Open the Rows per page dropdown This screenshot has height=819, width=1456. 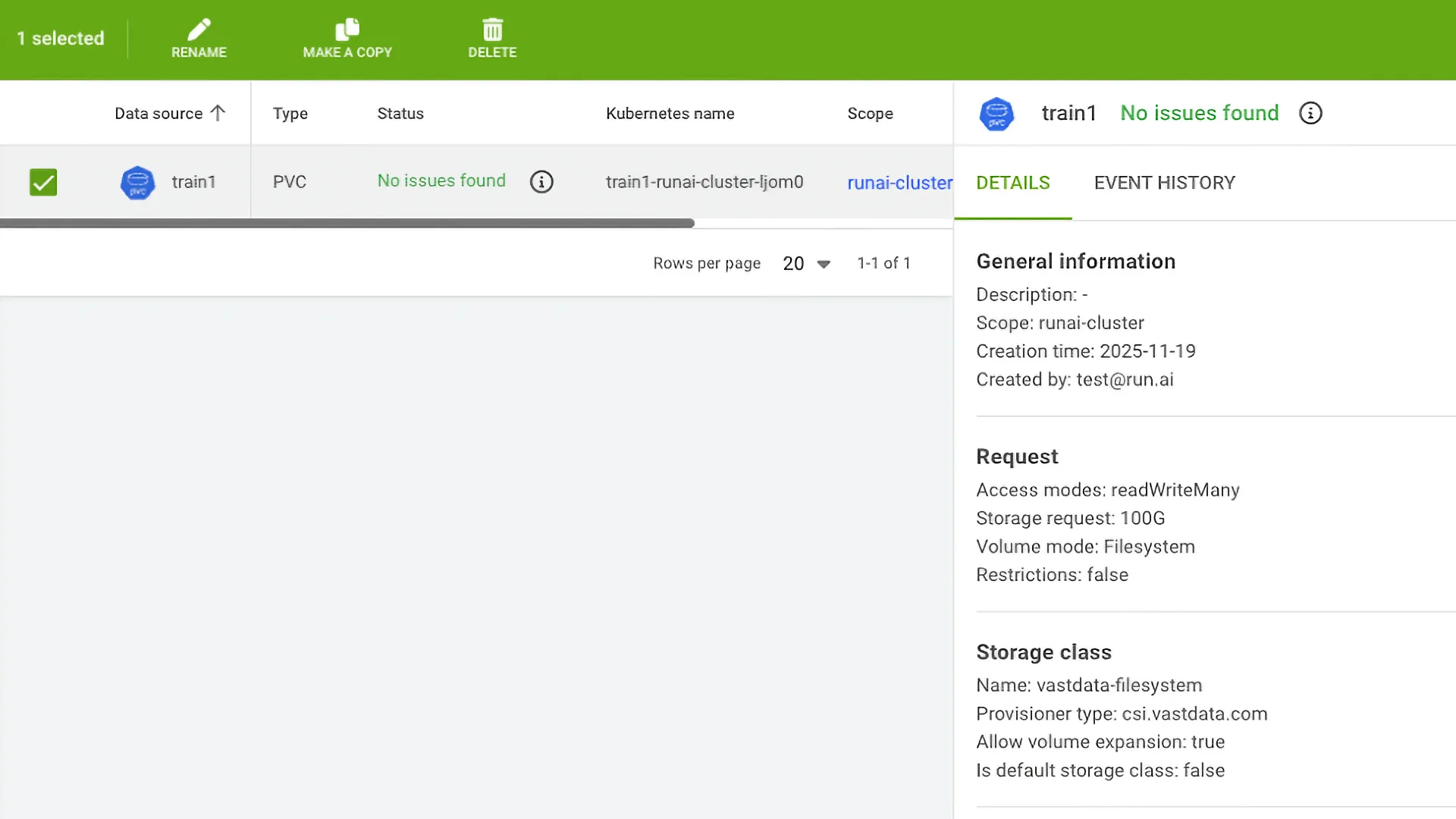(x=807, y=263)
